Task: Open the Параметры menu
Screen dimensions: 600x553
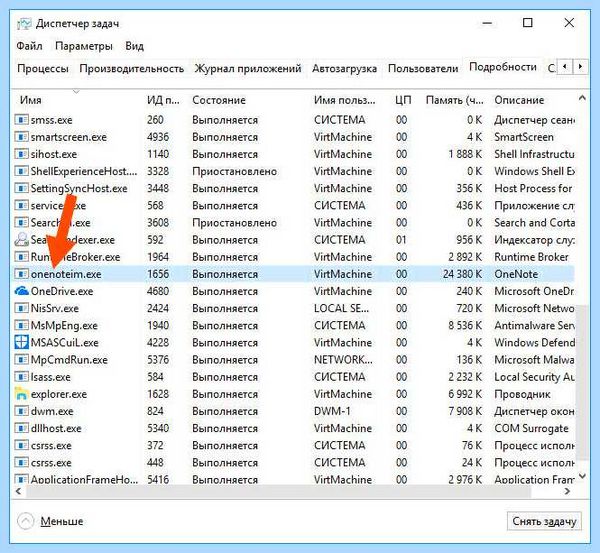Action: point(84,46)
